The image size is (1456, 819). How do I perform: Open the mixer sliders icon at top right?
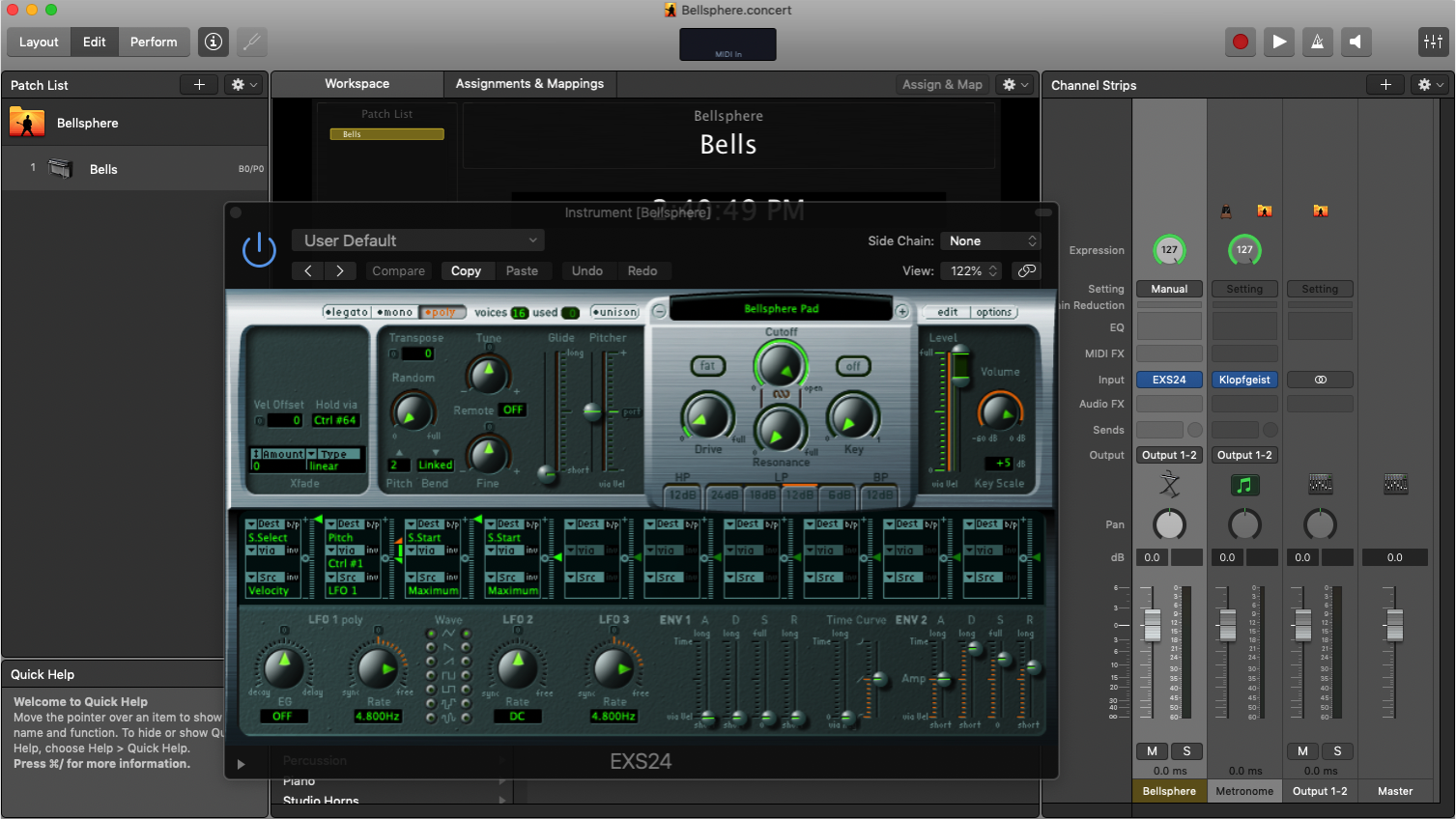coord(1433,42)
